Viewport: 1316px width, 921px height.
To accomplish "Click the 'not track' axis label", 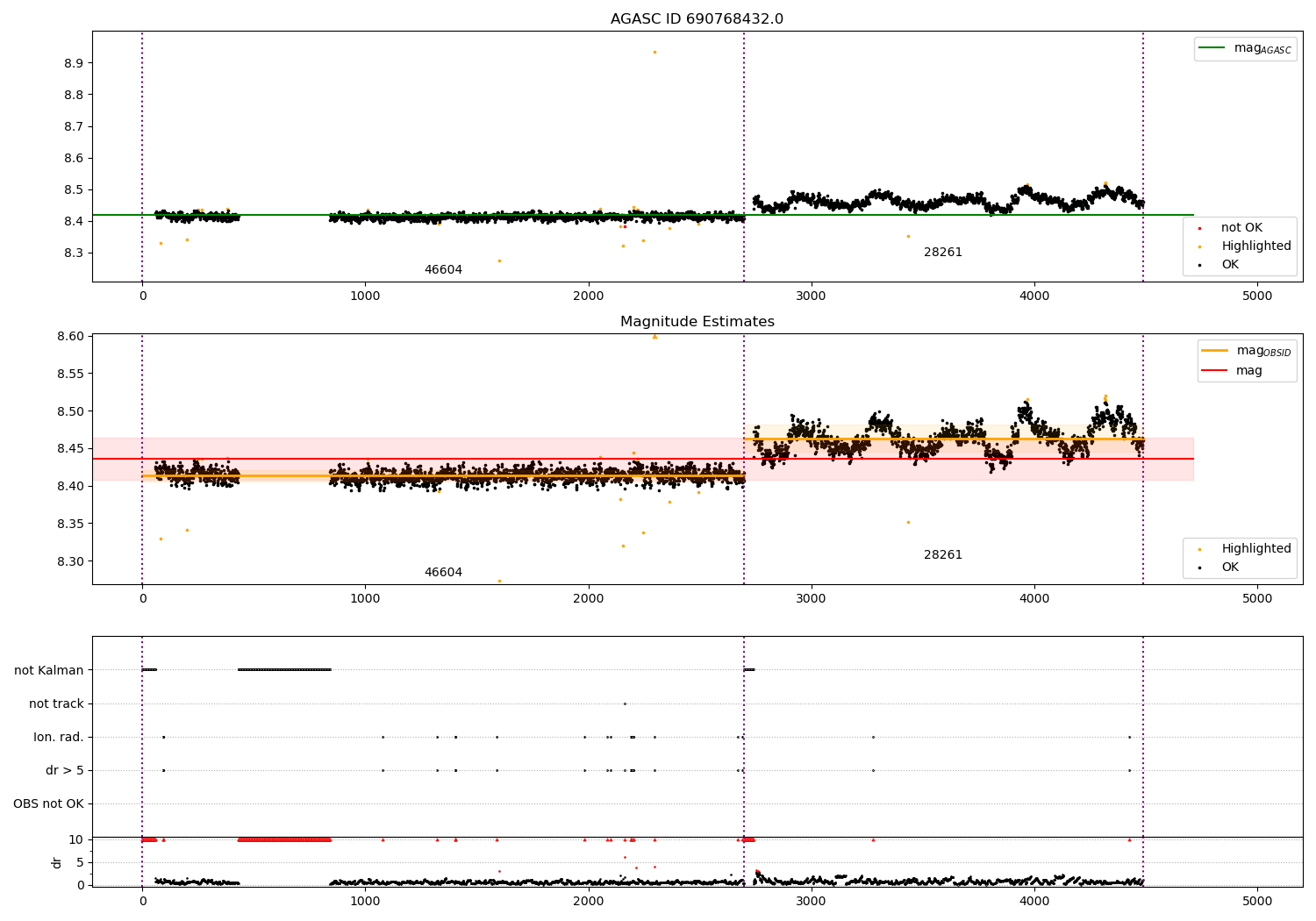I will (56, 704).
